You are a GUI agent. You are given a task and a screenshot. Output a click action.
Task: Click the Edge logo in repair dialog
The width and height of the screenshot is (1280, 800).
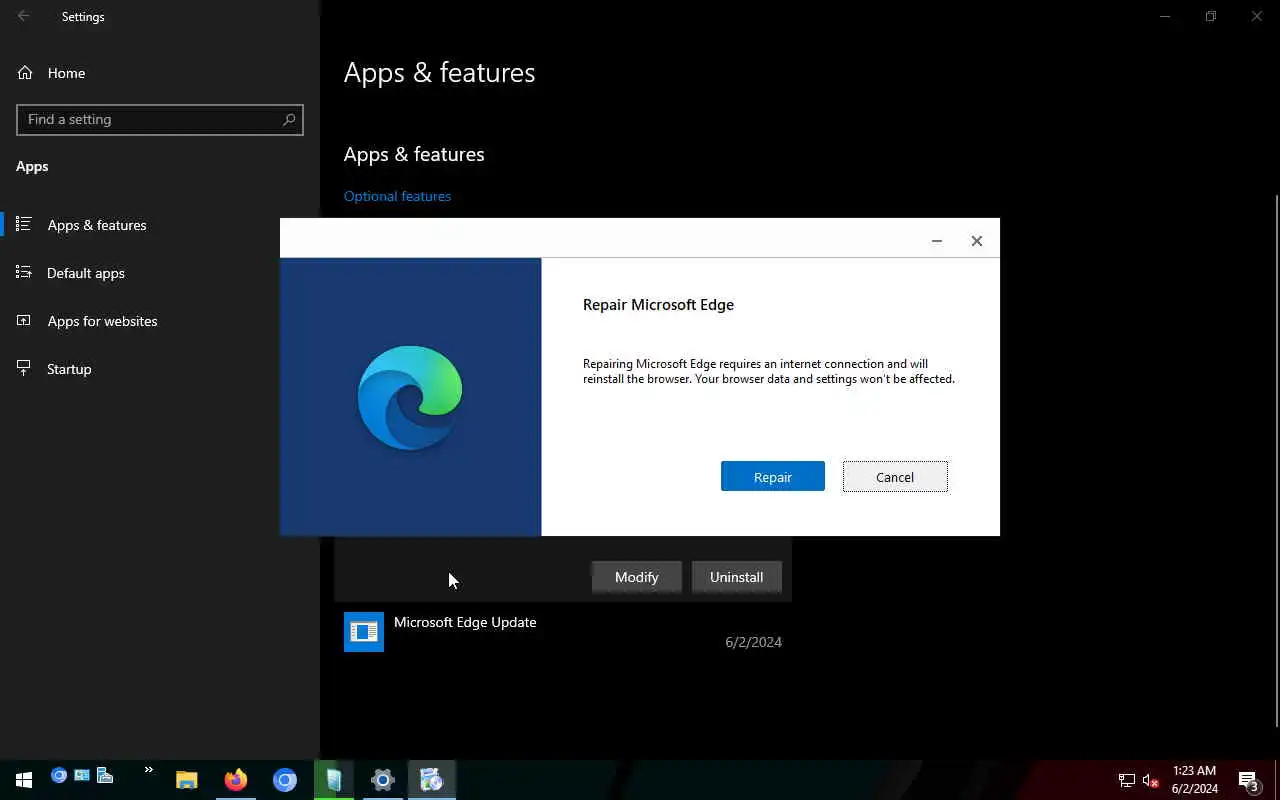(410, 397)
